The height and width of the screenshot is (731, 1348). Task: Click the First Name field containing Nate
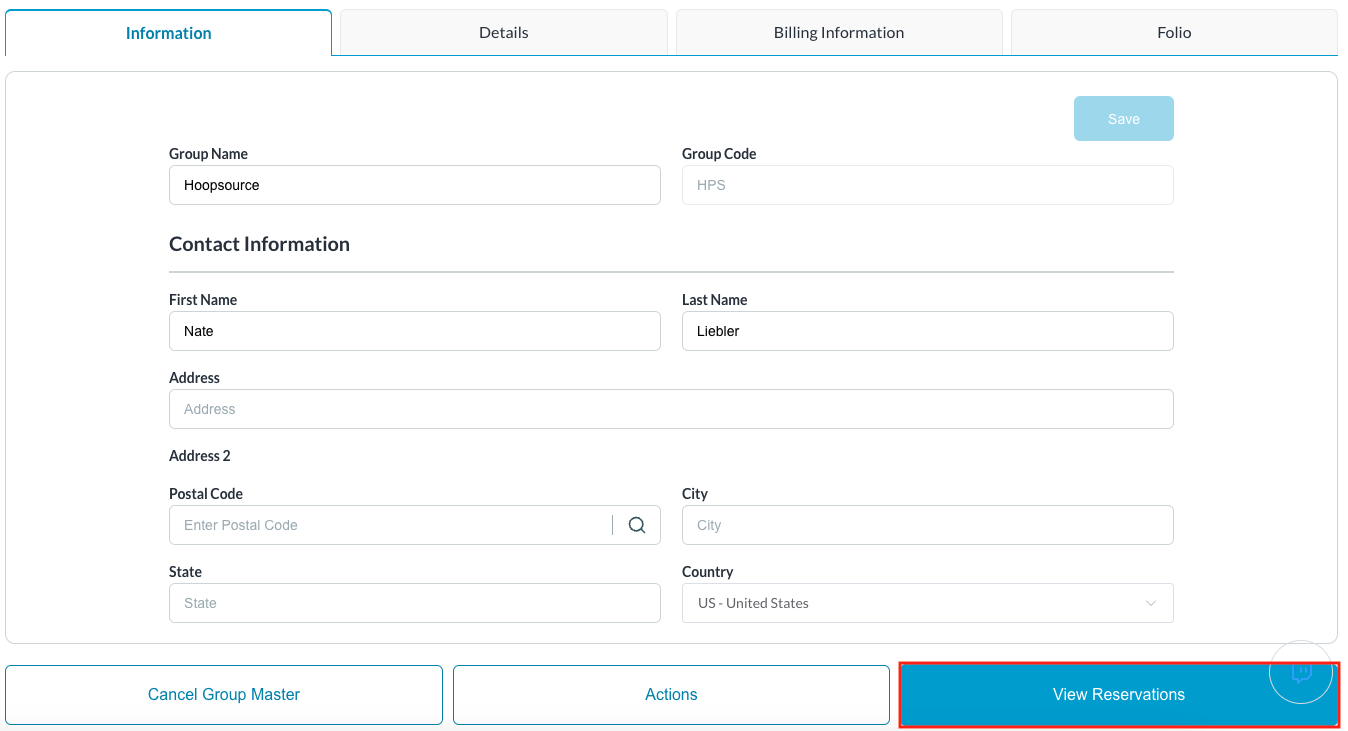414,331
